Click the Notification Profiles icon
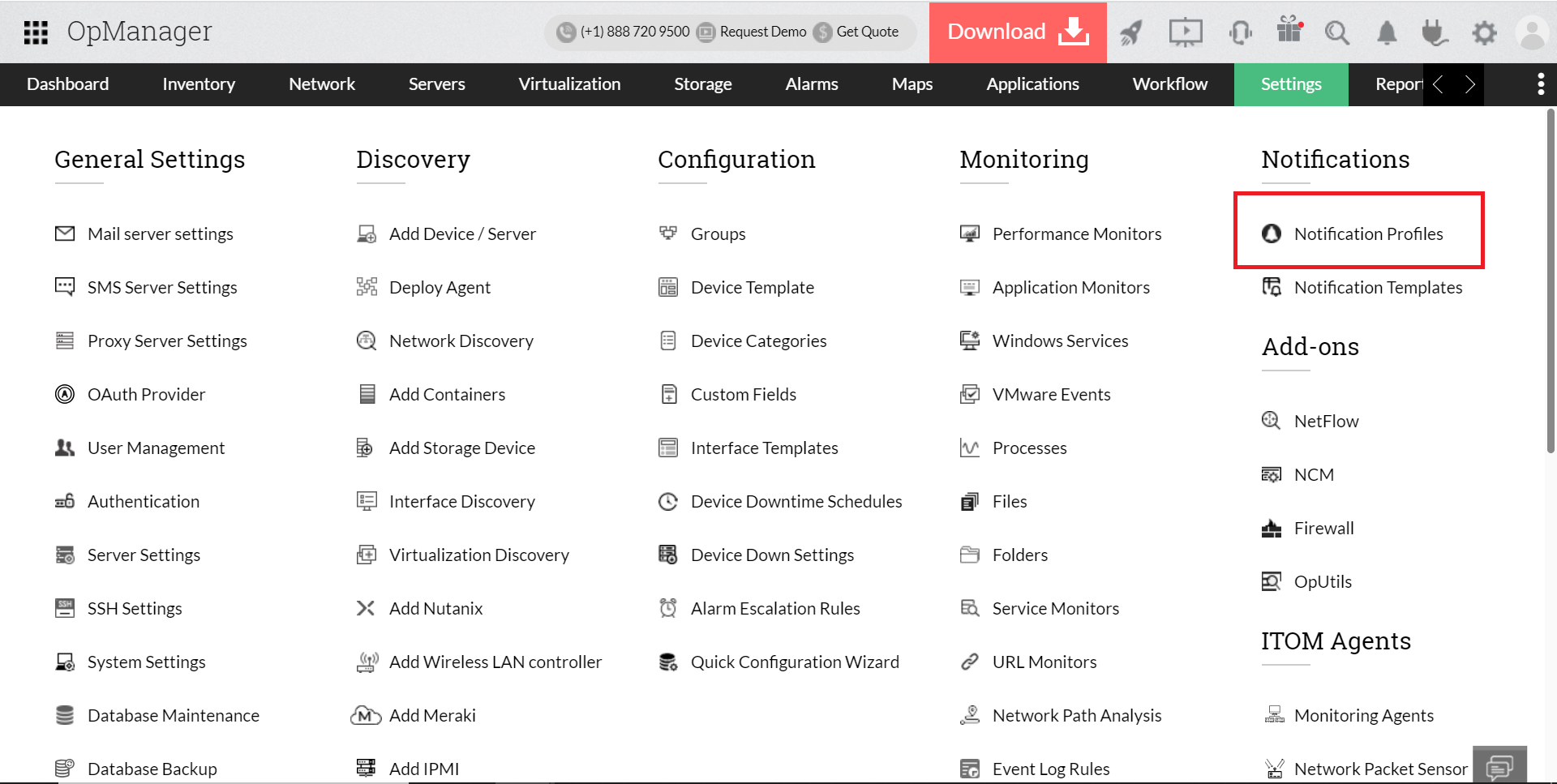Viewport: 1557px width, 784px height. pos(1272,233)
